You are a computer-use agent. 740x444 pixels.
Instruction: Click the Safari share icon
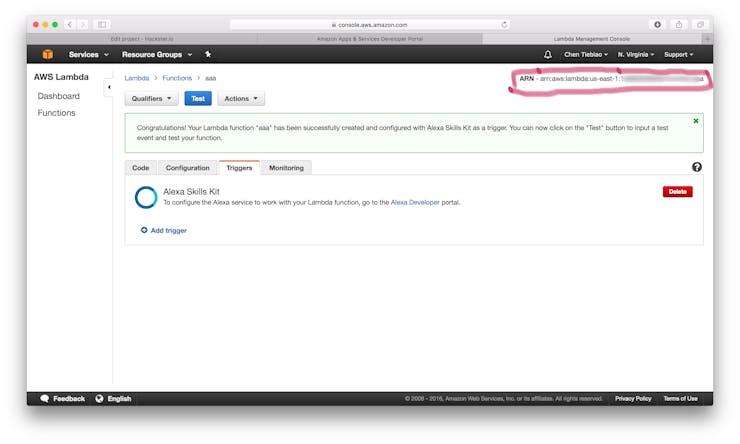point(679,25)
